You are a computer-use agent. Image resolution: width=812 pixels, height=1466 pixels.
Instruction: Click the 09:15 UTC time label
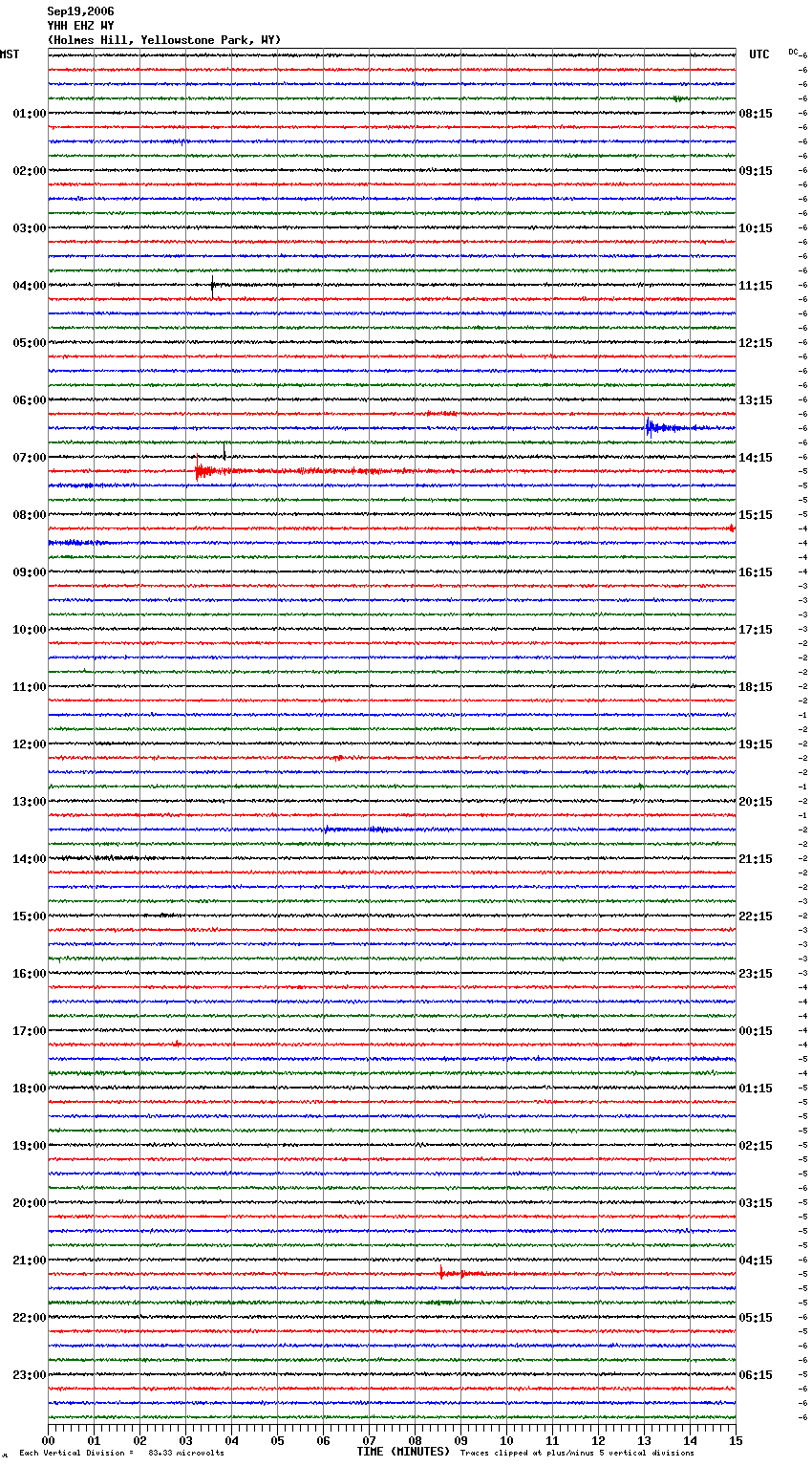tap(756, 171)
